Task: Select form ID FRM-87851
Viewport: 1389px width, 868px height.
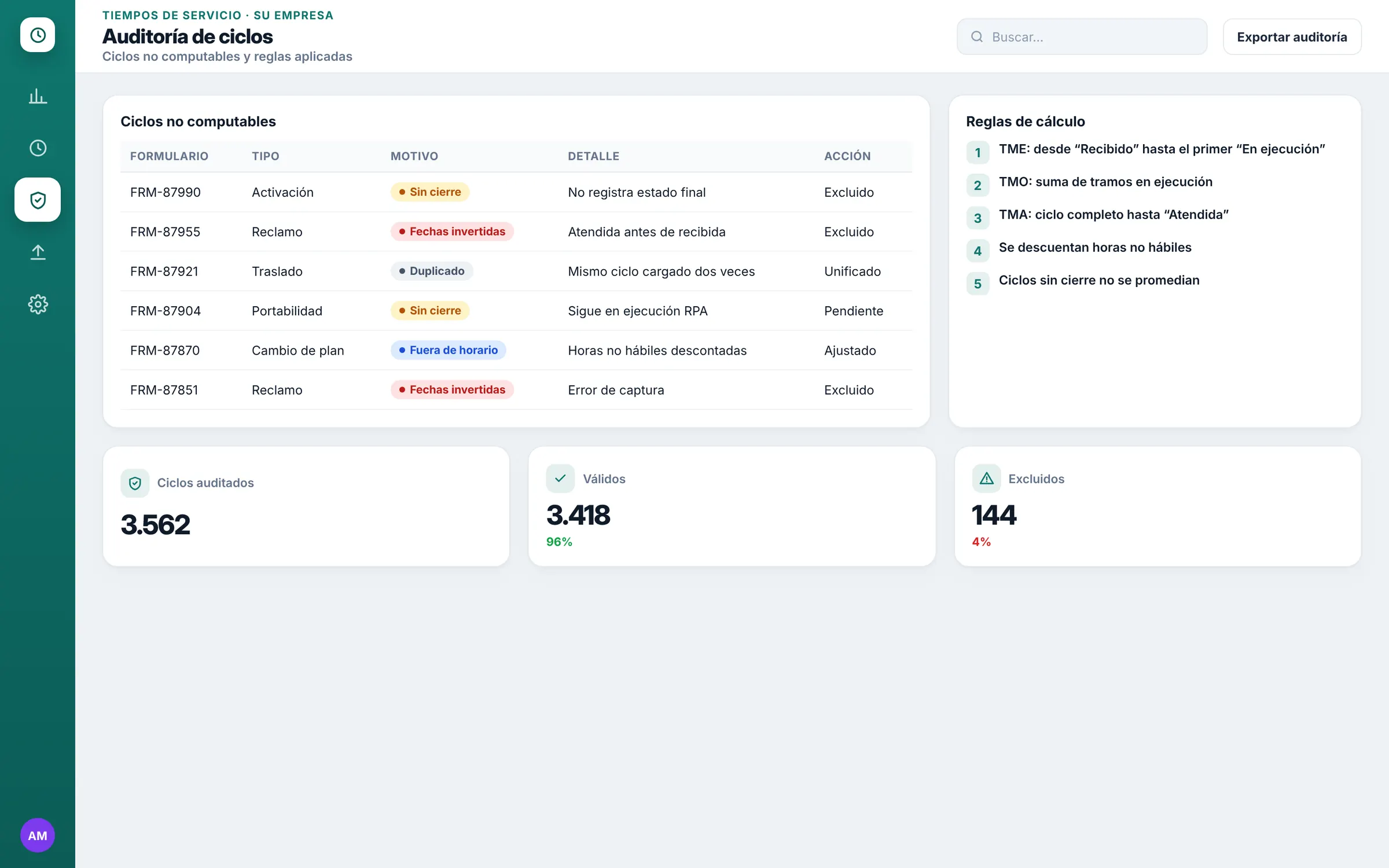Action: (x=164, y=390)
